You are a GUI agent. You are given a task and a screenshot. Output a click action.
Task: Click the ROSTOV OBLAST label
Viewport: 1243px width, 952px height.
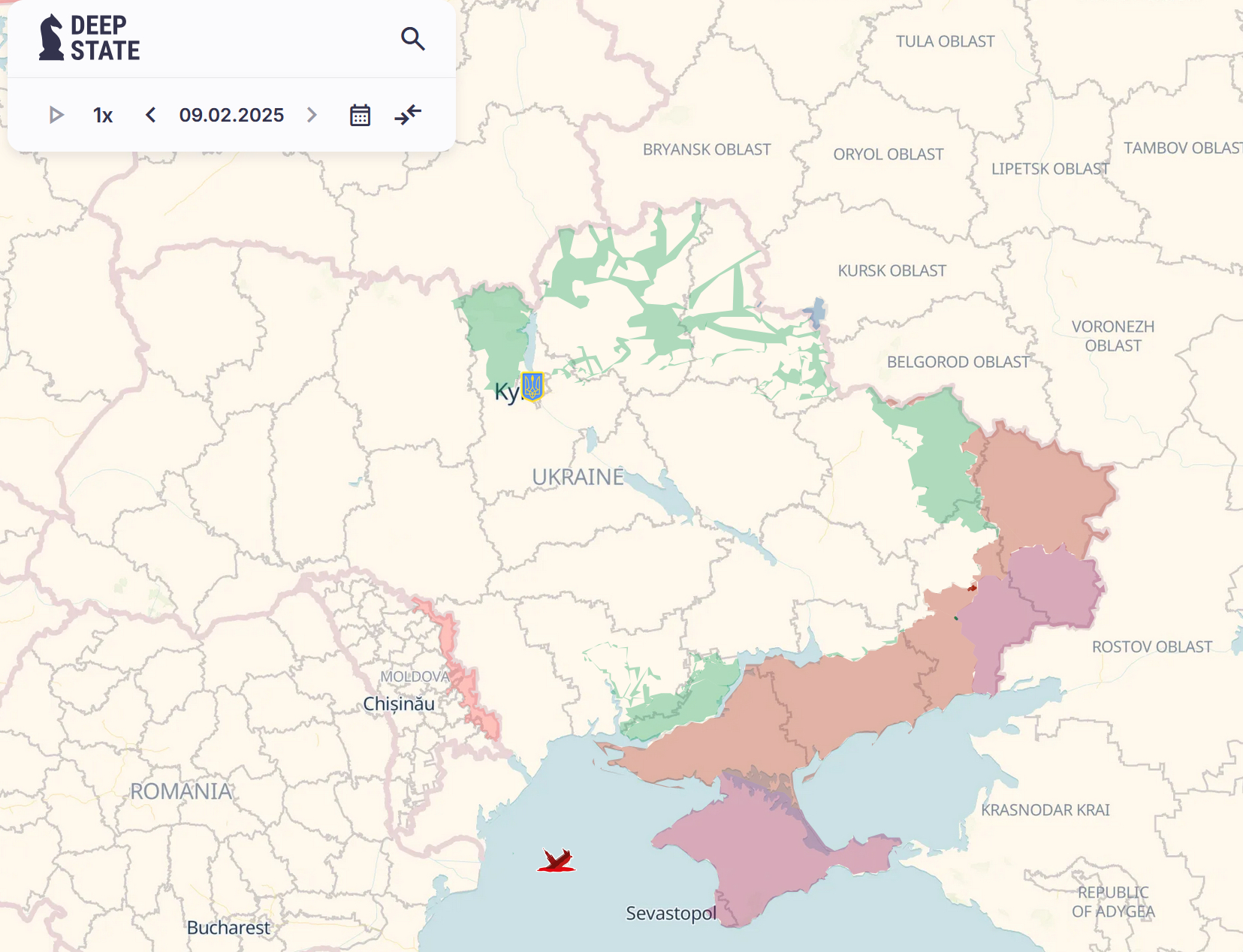[1152, 646]
